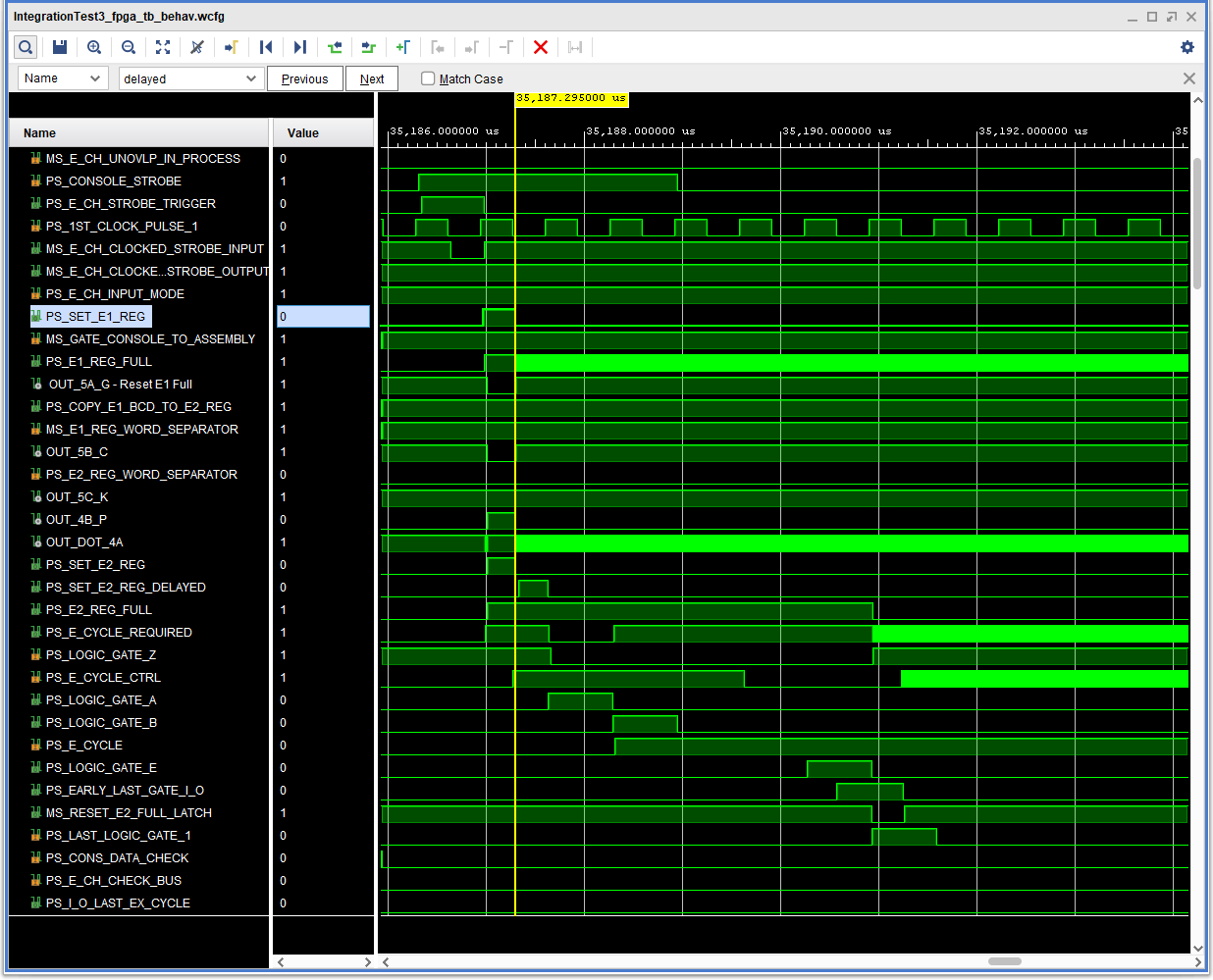Jump to the end time icon
The height and width of the screenshot is (980, 1213).
click(x=300, y=47)
